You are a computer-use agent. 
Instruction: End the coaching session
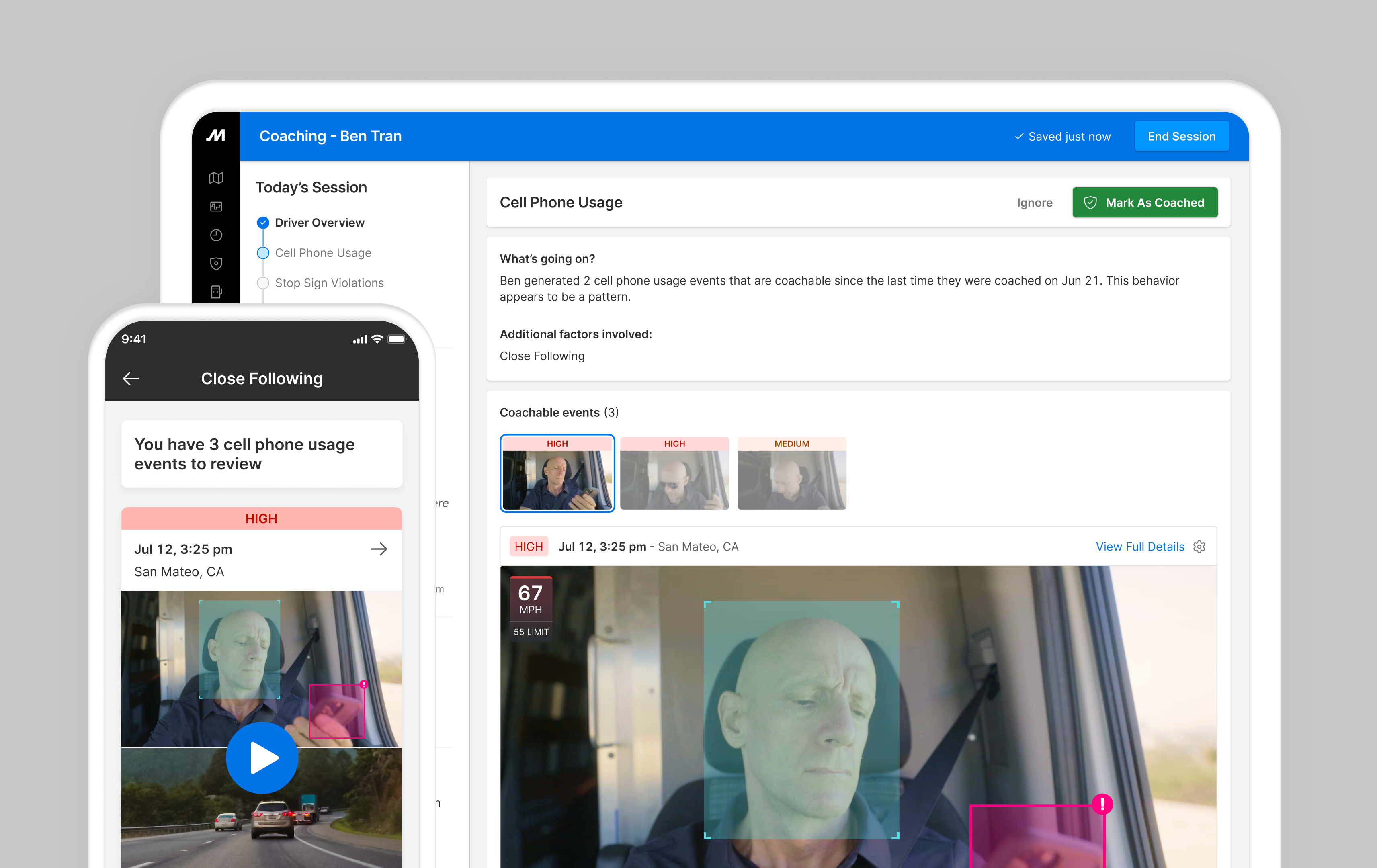pos(1181,136)
